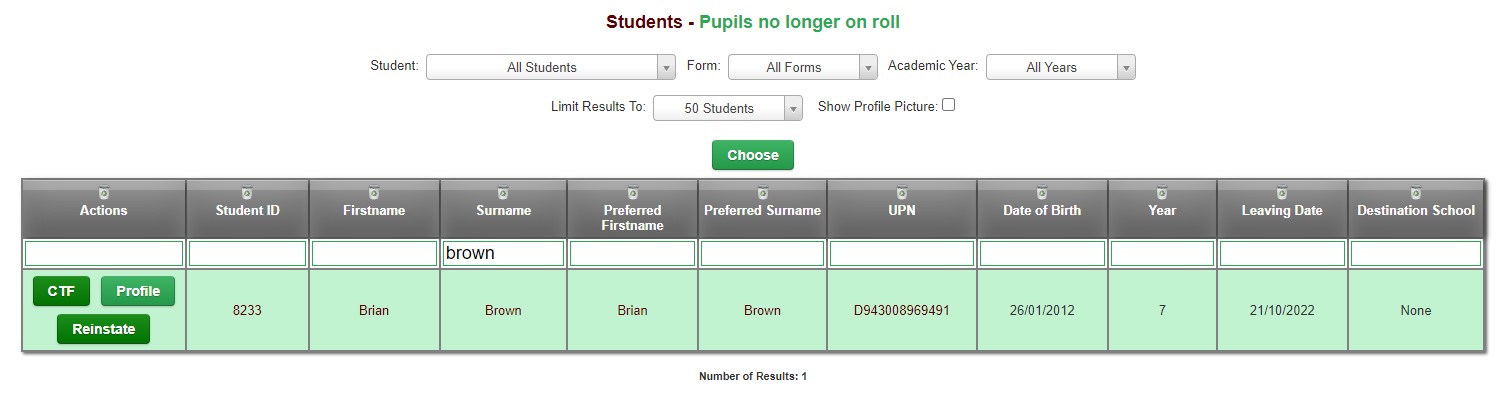
Task: Click the pin icon above Leaving Date header
Action: [x=1282, y=192]
